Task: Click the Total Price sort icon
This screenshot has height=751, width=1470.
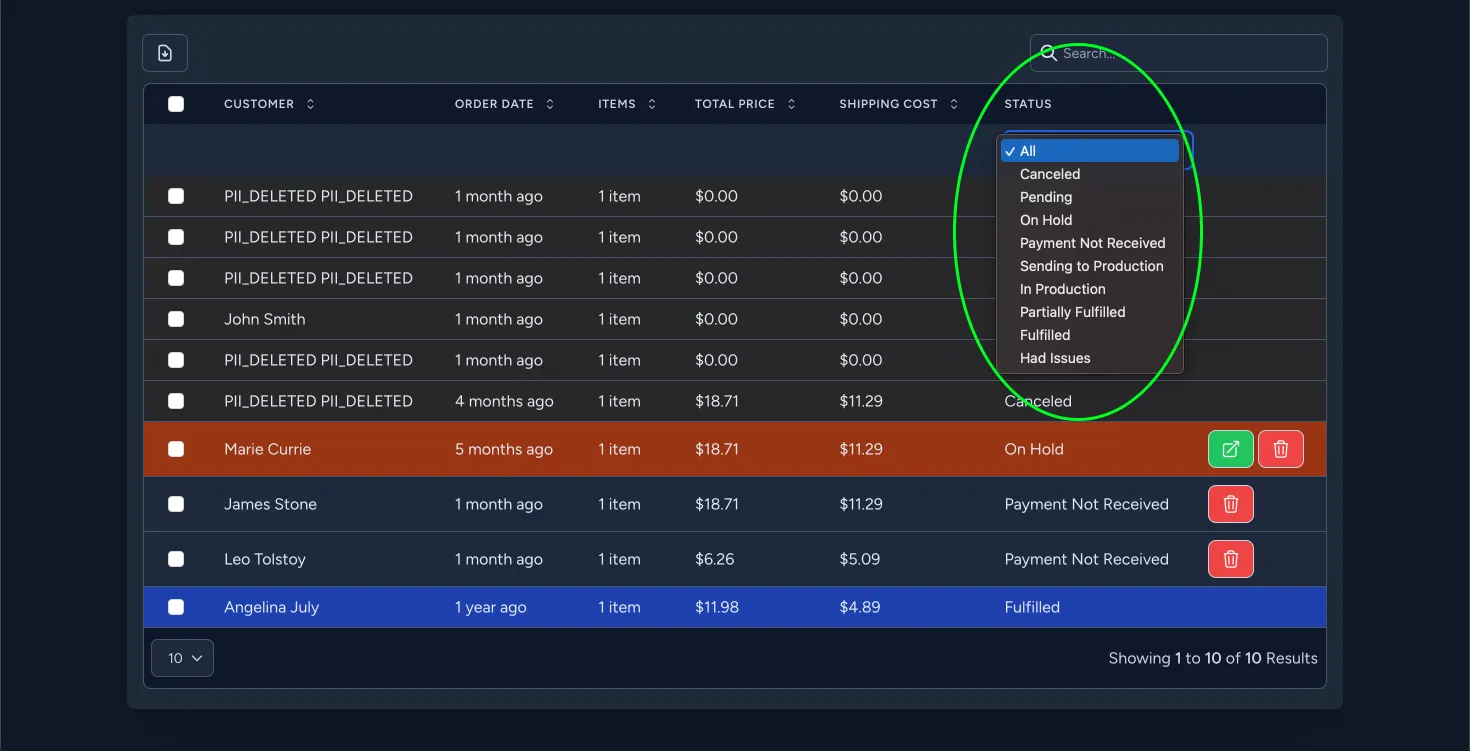Action: tap(790, 104)
